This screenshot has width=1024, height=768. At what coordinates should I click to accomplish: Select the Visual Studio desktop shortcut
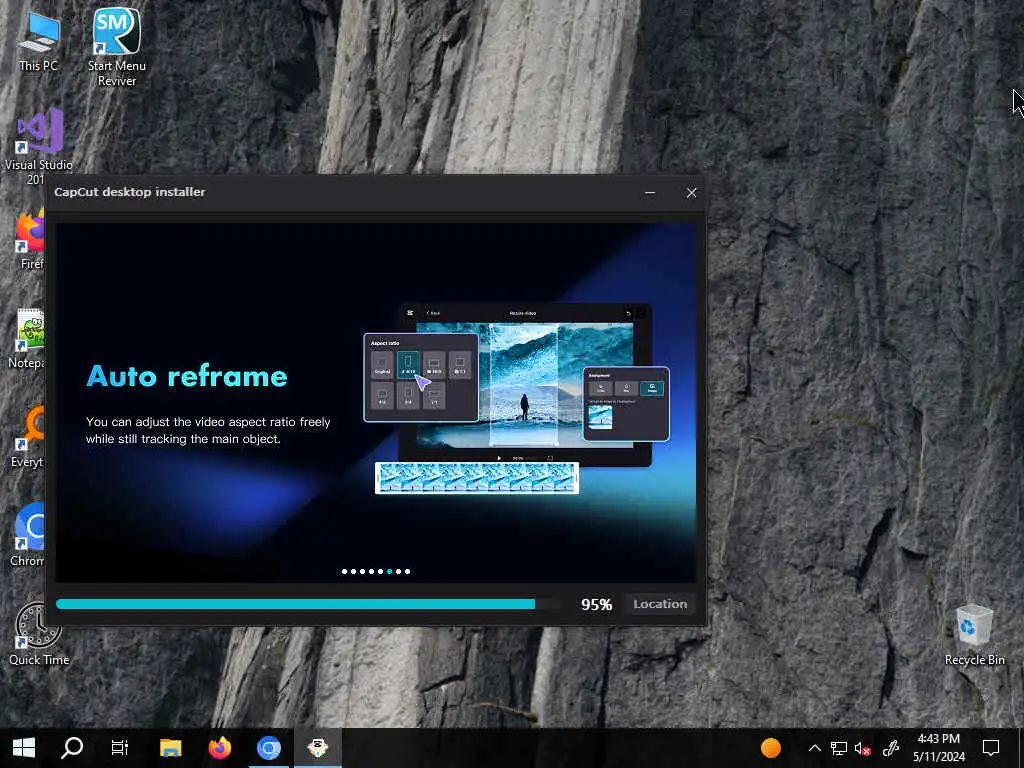(39, 145)
